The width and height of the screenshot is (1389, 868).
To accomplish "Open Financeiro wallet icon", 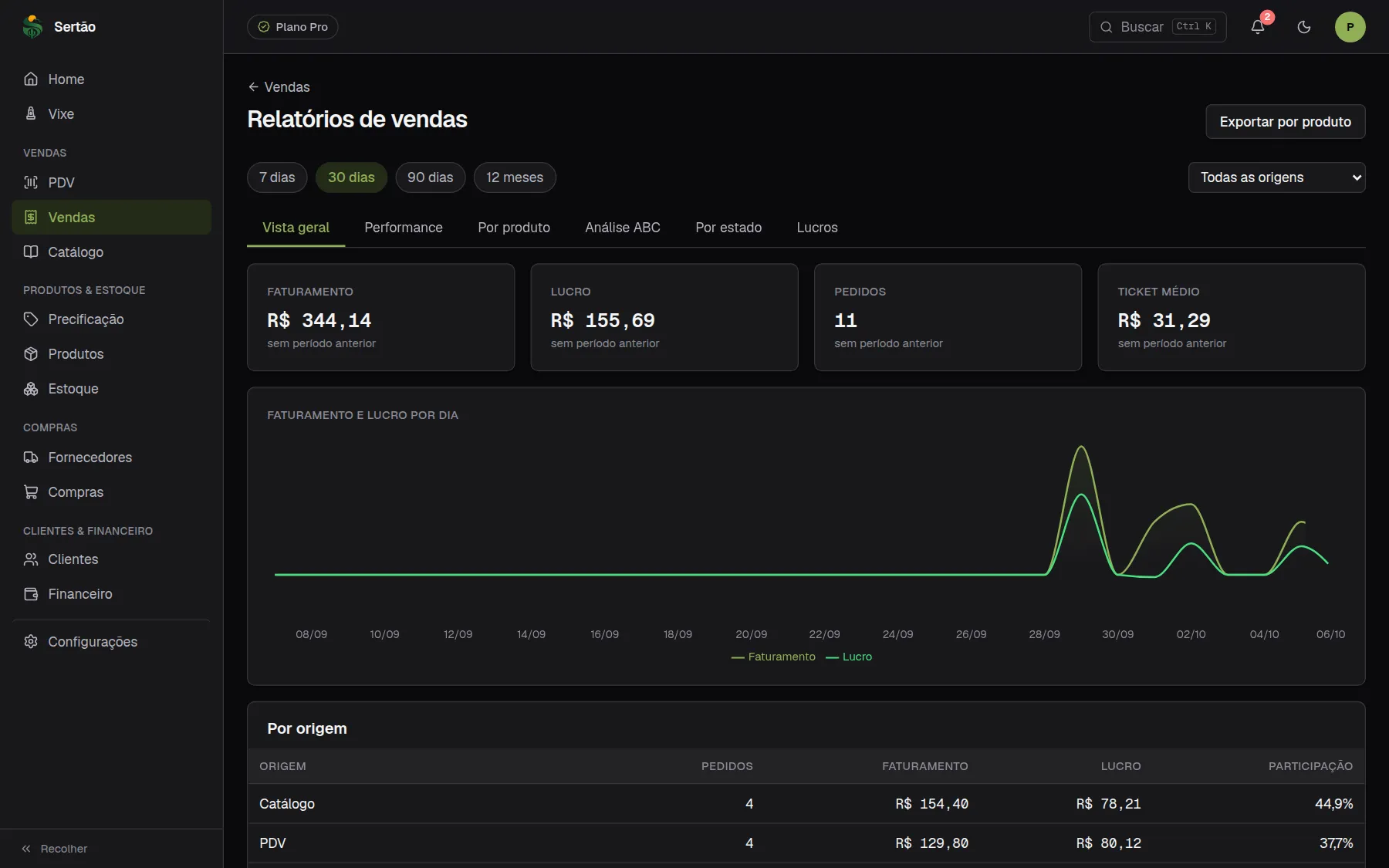I will click(x=31, y=593).
